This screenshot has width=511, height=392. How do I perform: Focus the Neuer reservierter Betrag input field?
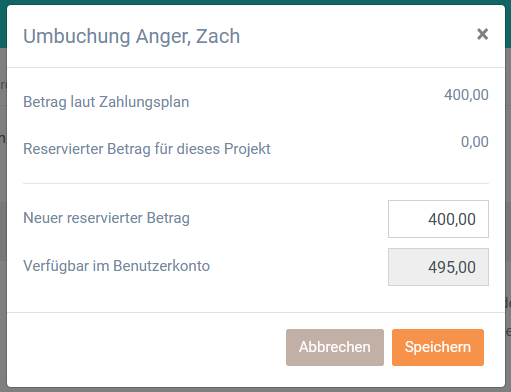[x=438, y=219]
